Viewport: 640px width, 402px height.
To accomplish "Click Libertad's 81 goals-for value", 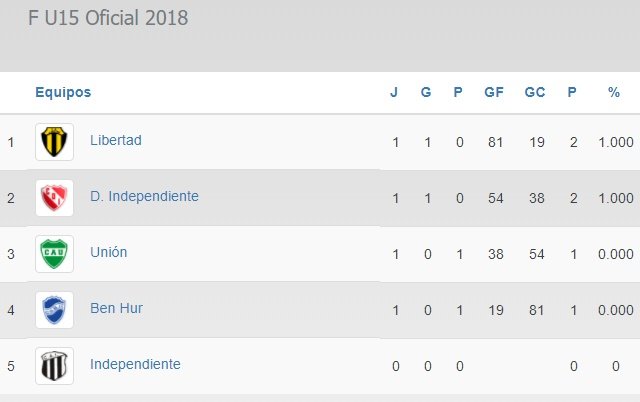I will [x=493, y=142].
